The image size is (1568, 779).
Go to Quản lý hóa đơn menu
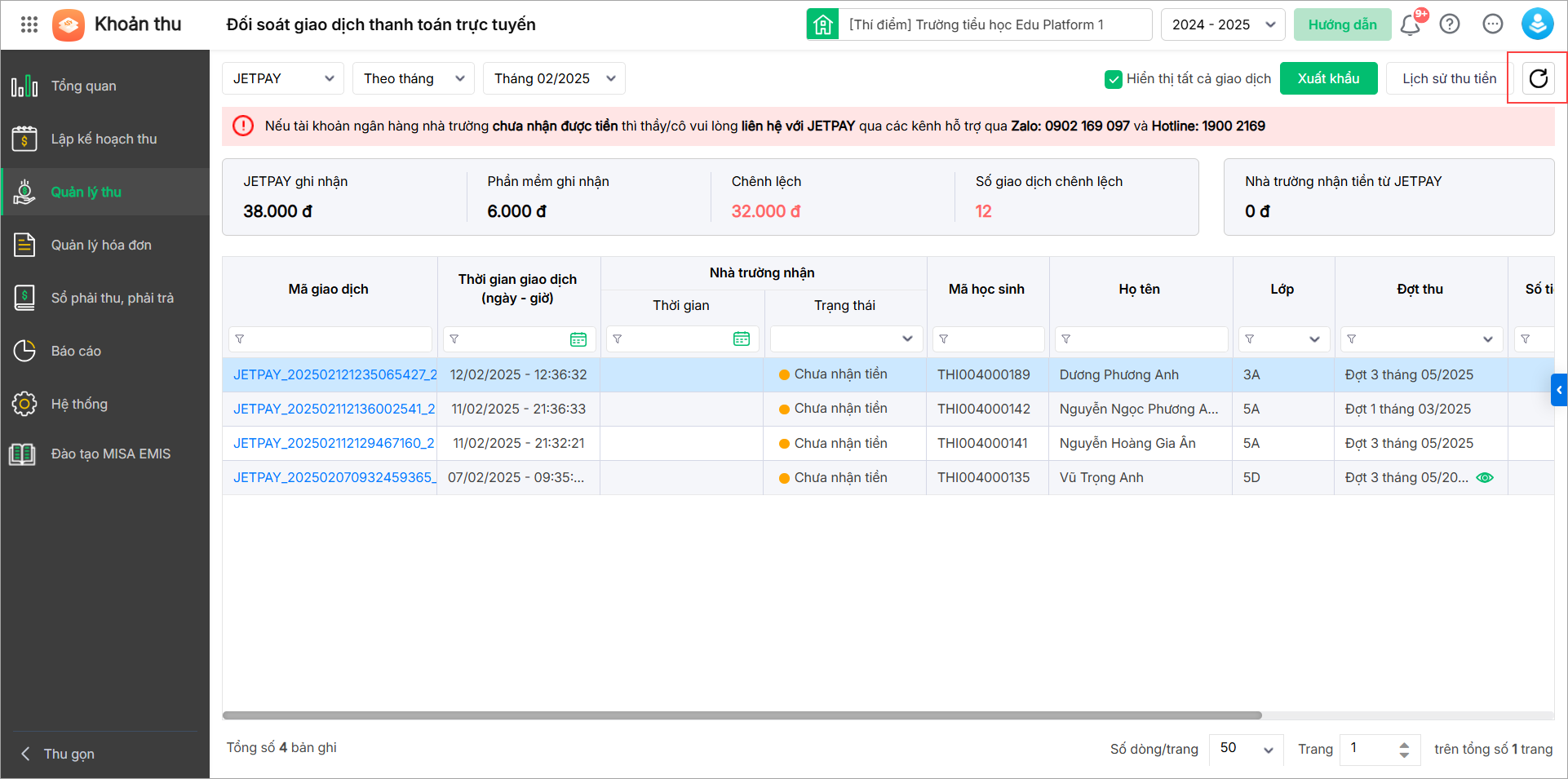(101, 245)
